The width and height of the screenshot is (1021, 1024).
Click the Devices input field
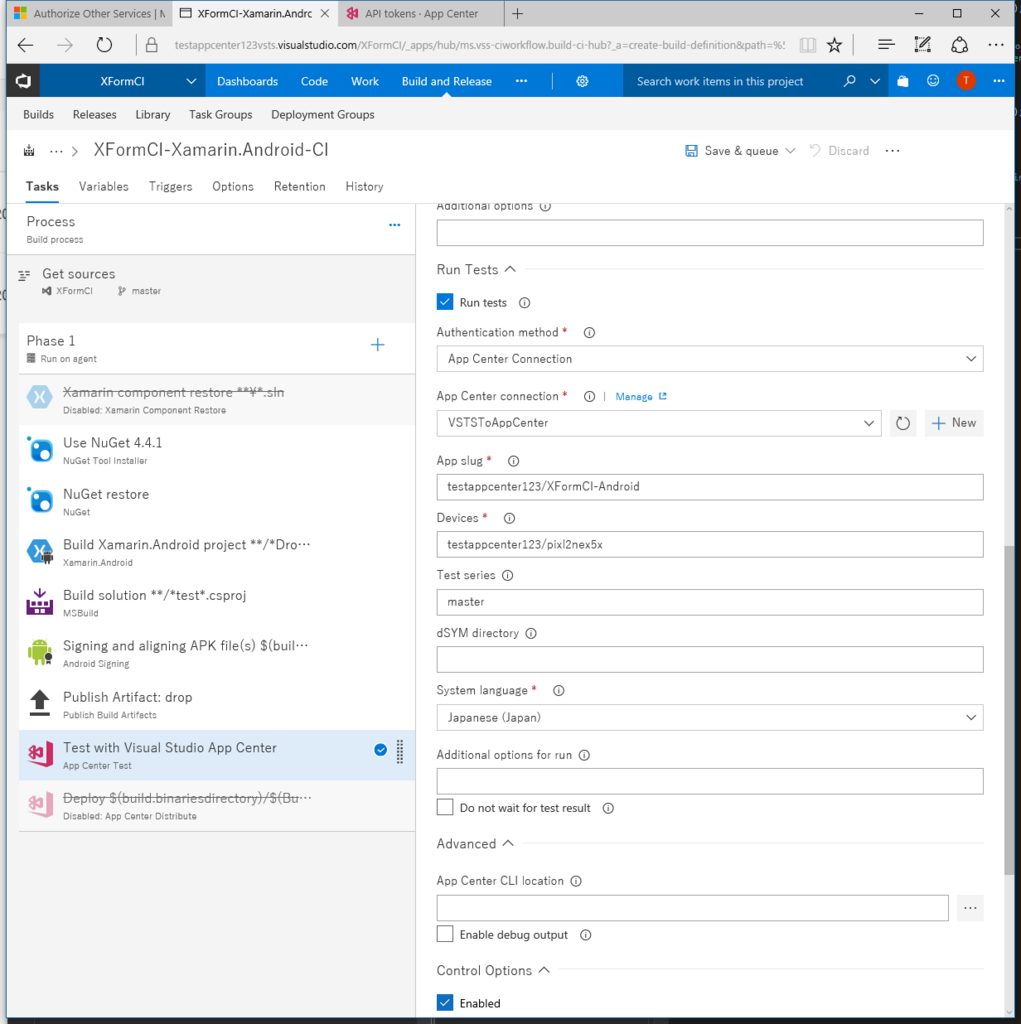709,545
